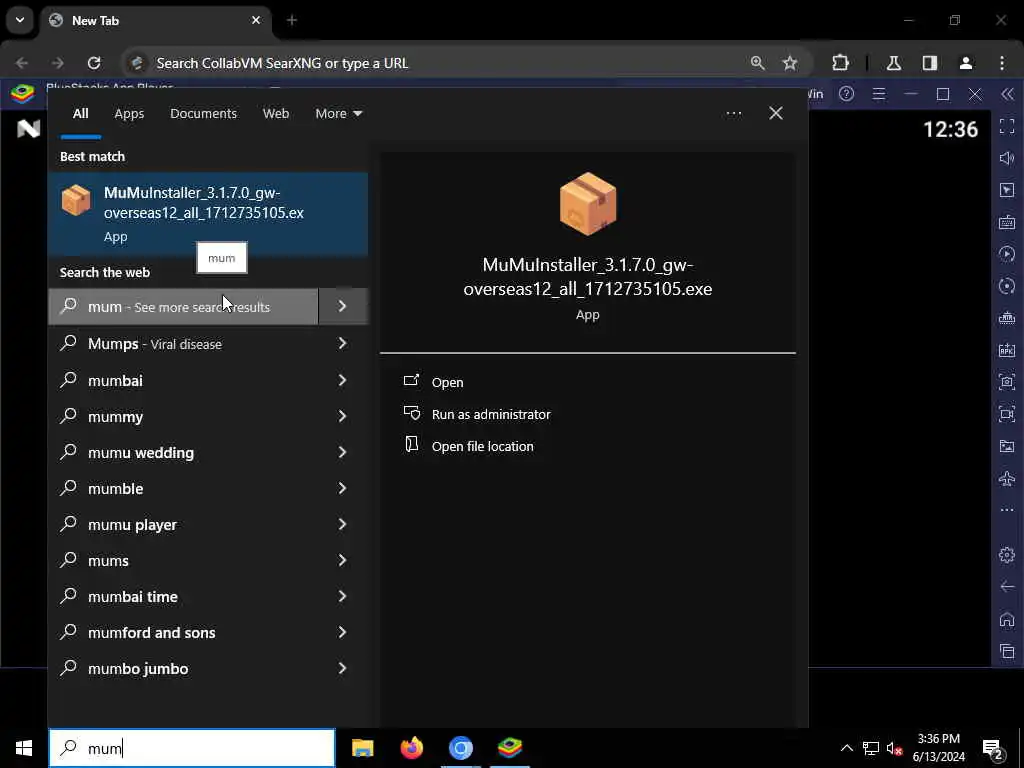Screen dimensions: 1024x768
Task: Select the All search tab
Action: click(x=80, y=114)
